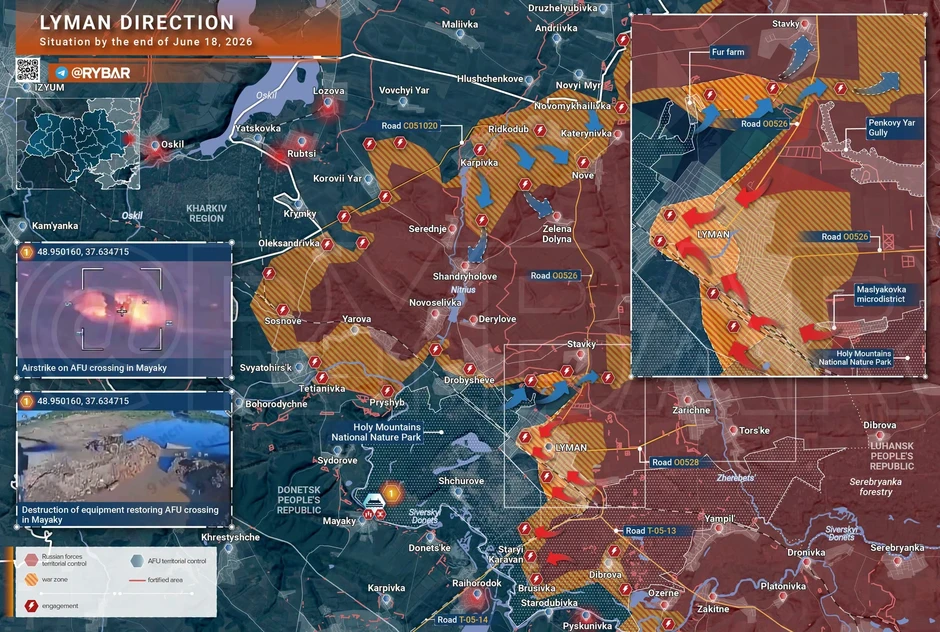Click the 'Shandryholove' town label
Screen dimensions: 940x632
click(465, 276)
